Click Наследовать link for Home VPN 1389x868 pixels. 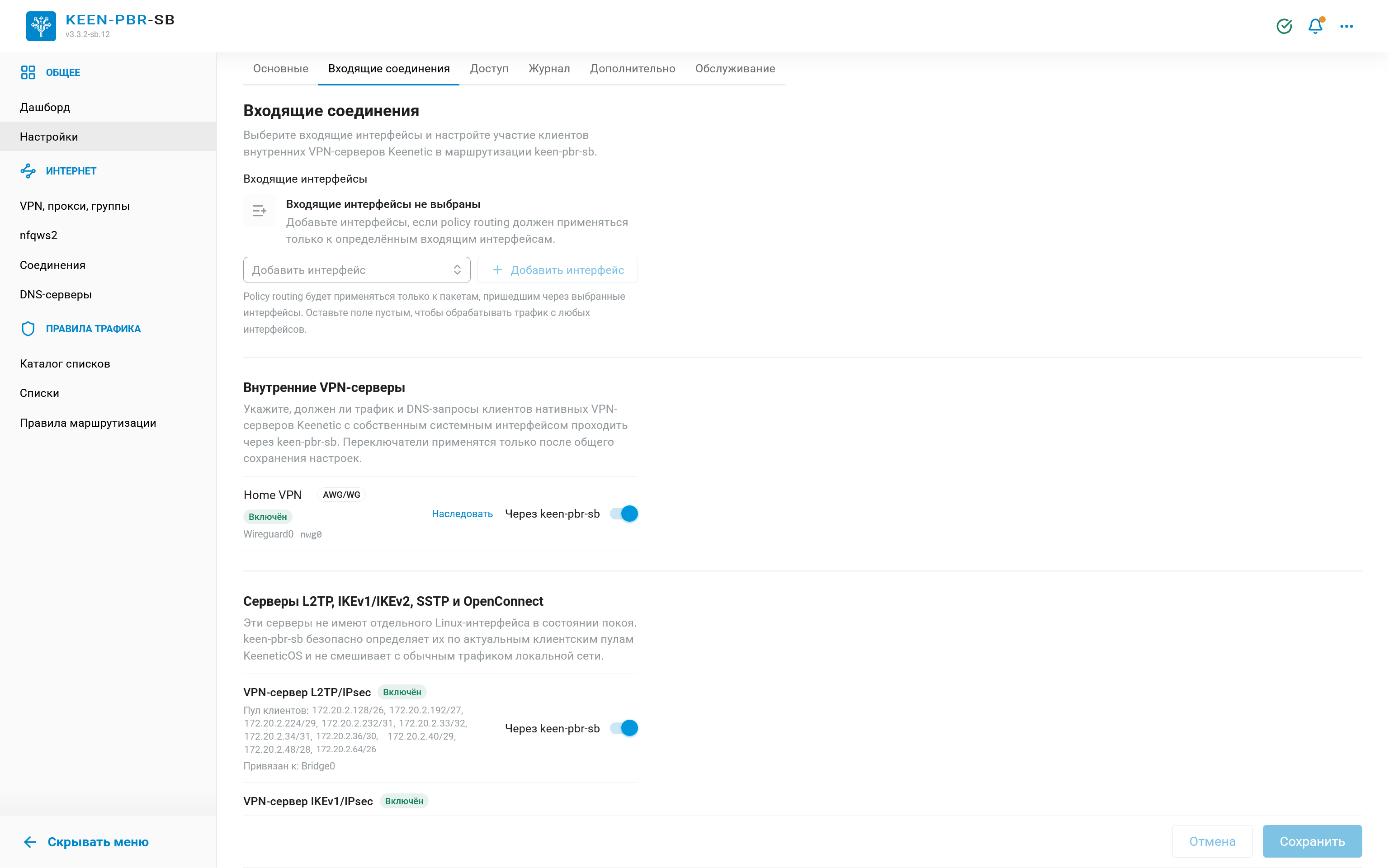click(x=462, y=514)
